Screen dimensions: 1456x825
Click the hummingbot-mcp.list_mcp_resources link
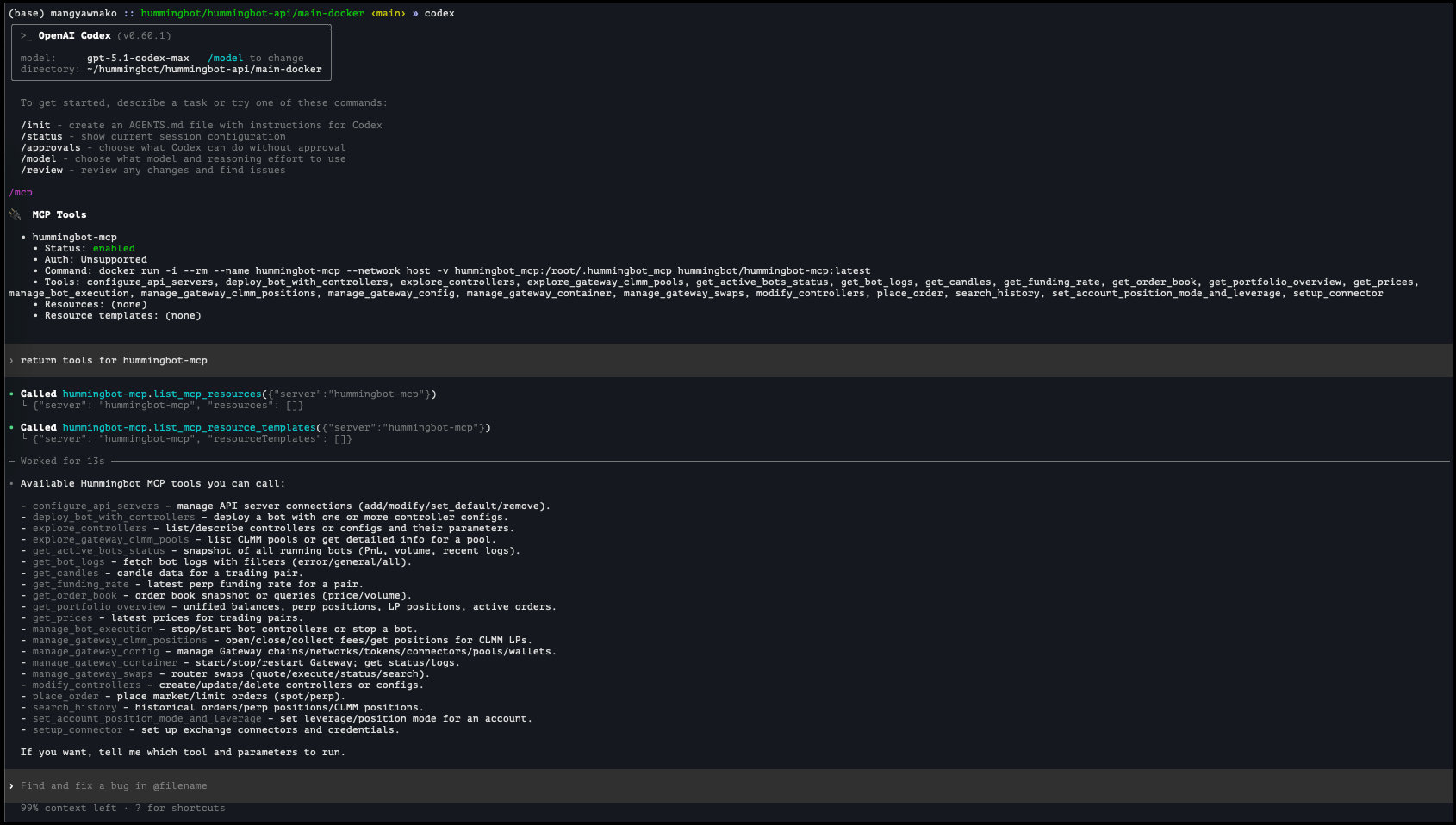[164, 393]
